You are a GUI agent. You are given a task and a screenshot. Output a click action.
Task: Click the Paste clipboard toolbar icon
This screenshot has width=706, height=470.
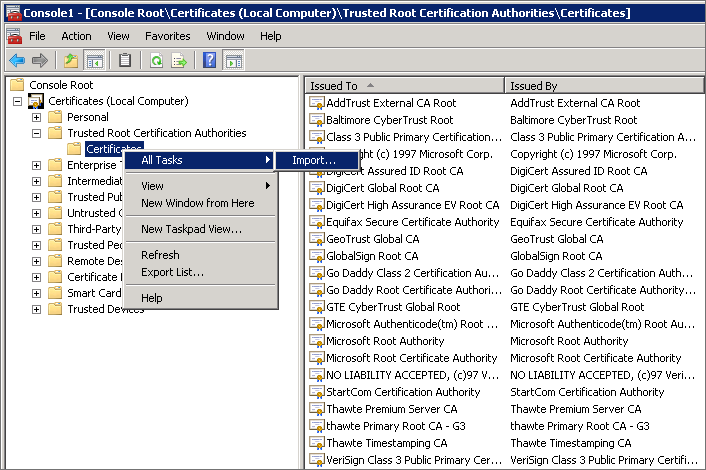(125, 60)
